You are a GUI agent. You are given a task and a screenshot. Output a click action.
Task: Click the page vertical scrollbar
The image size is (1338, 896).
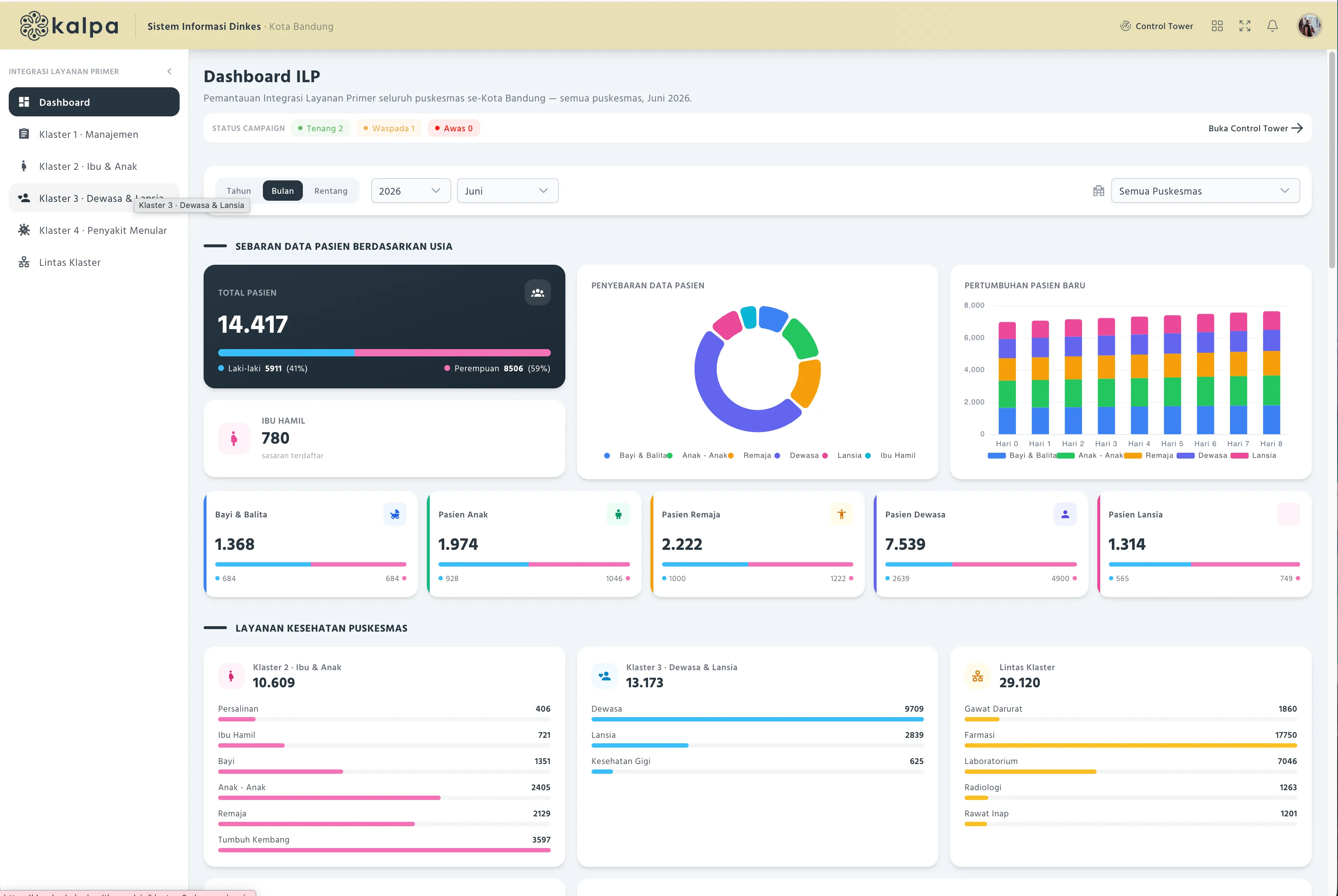tap(1332, 160)
